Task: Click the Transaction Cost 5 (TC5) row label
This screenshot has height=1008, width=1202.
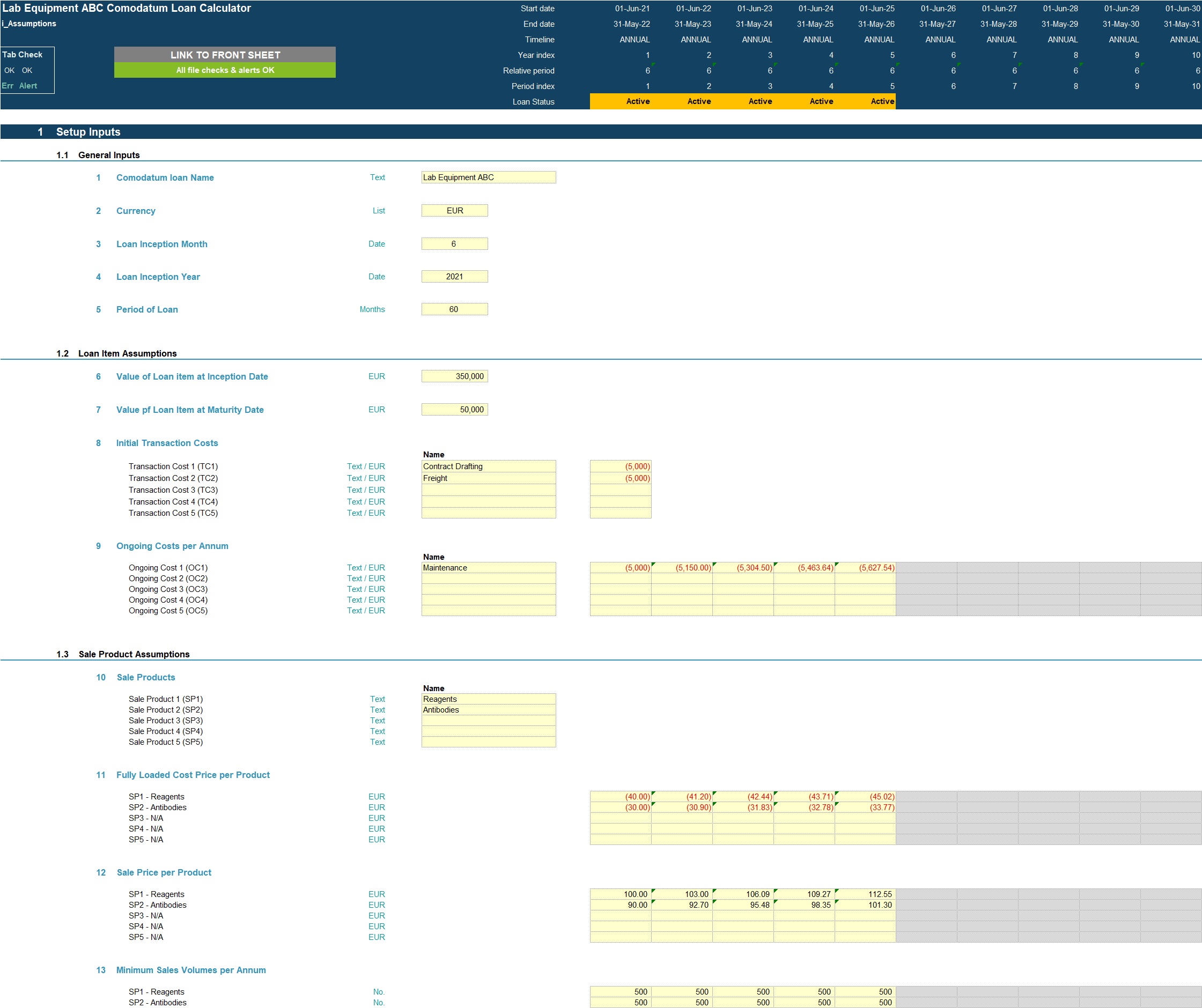Action: pyautogui.click(x=173, y=513)
